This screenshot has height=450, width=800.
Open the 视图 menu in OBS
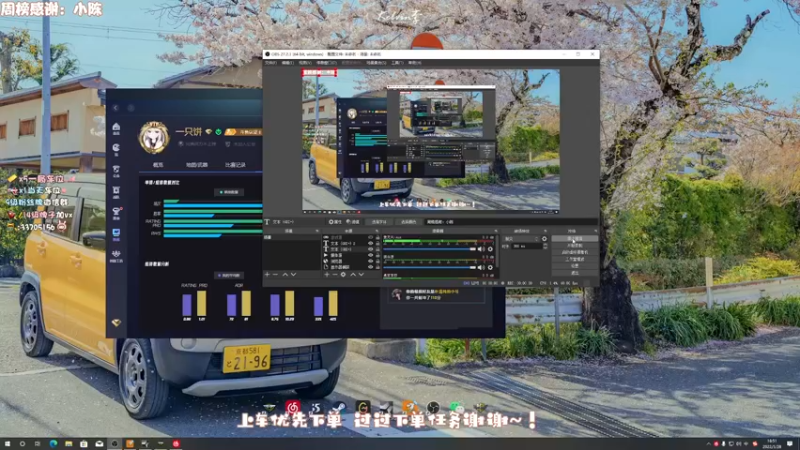(x=305, y=63)
